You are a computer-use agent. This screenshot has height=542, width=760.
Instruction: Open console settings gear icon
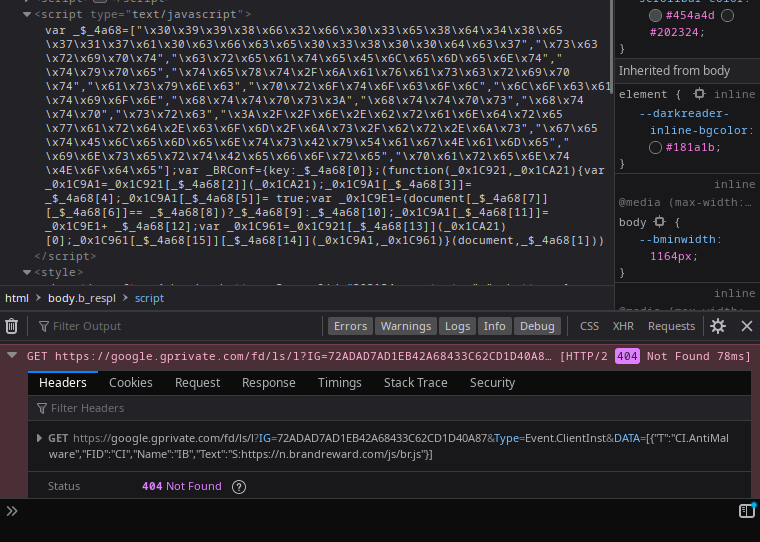tap(718, 326)
